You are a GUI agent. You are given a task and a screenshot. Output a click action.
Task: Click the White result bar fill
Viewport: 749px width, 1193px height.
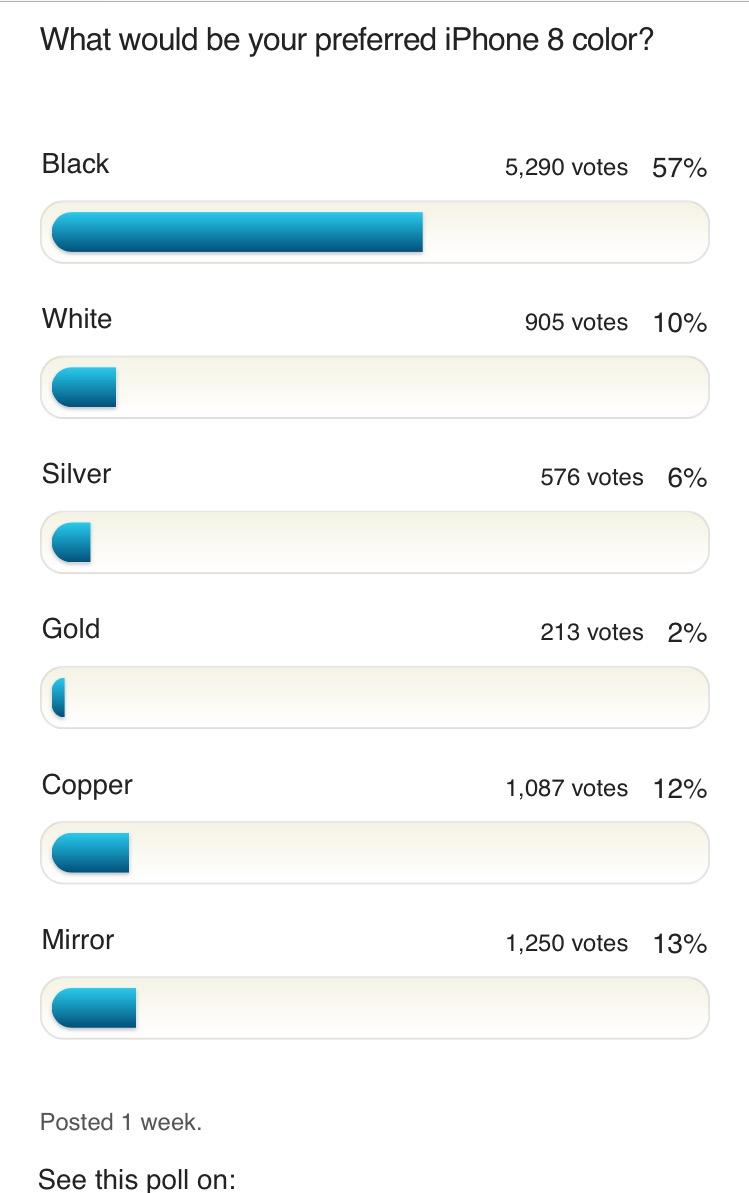(84, 387)
